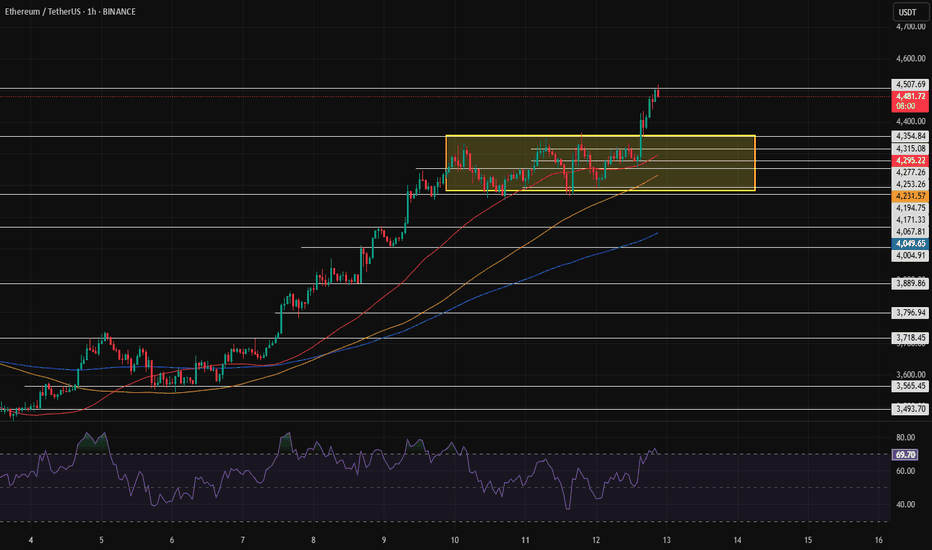This screenshot has width=932, height=550.
Task: Click the 80.00 RSI axis tick
Action: pyautogui.click(x=905, y=438)
